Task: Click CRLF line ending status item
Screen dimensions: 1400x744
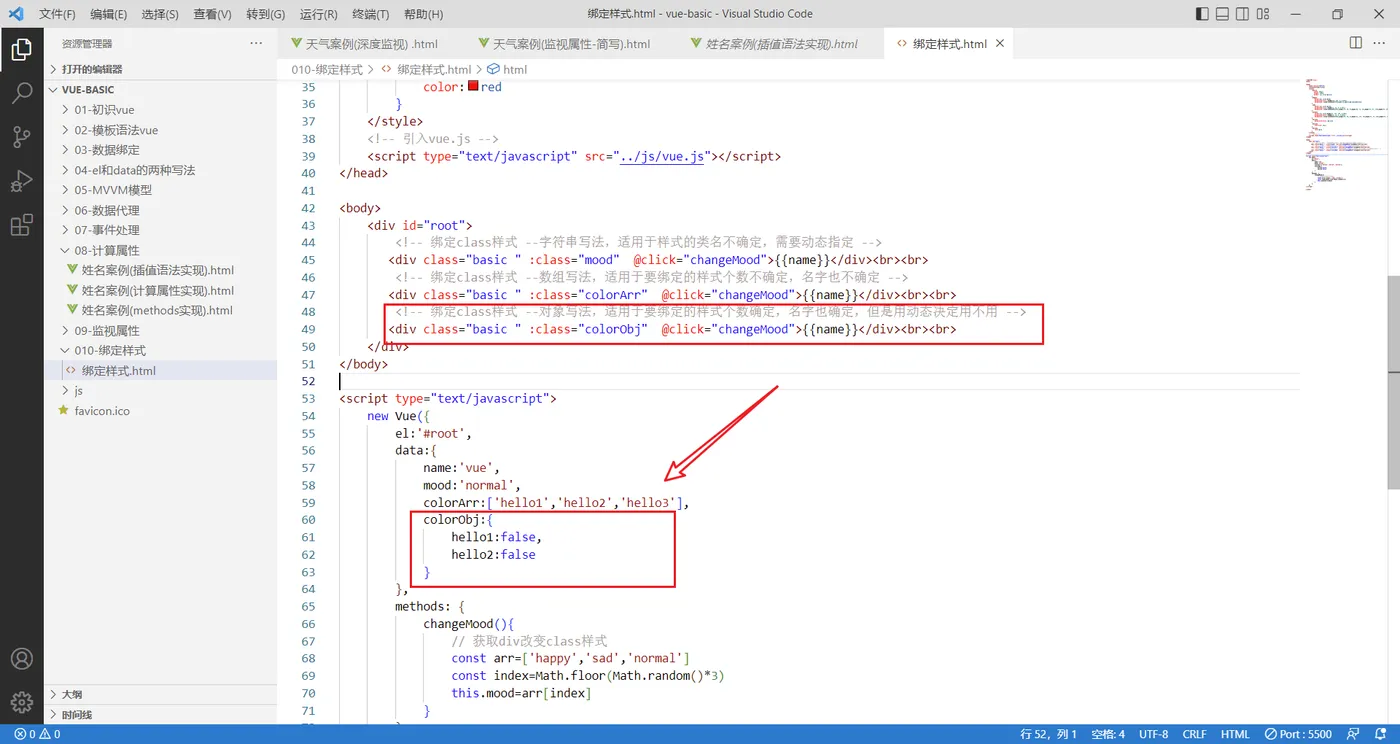Action: [x=1194, y=734]
